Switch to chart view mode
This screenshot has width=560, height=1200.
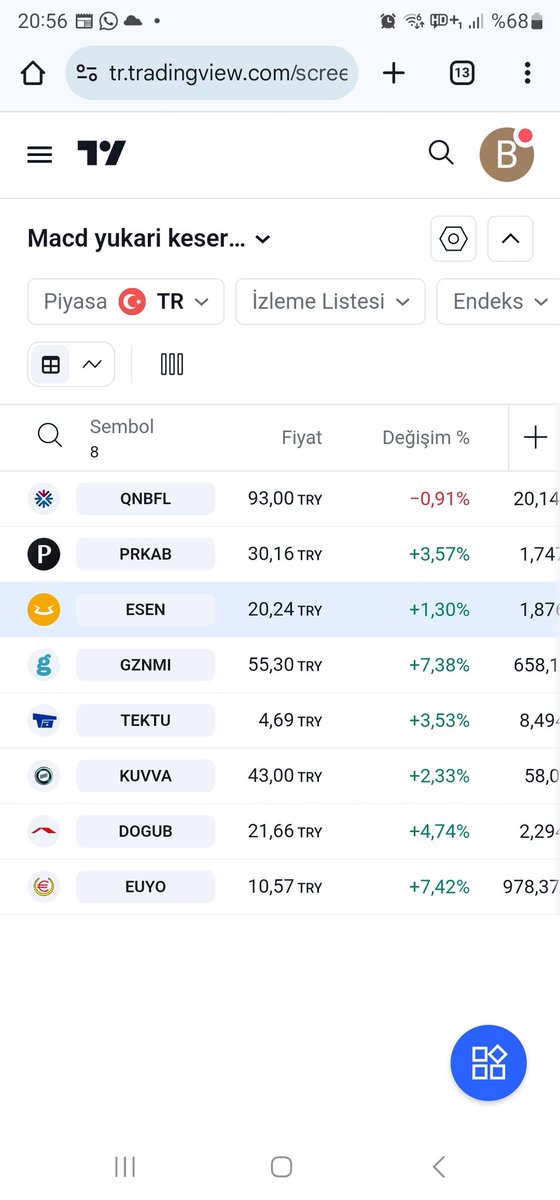tap(92, 364)
